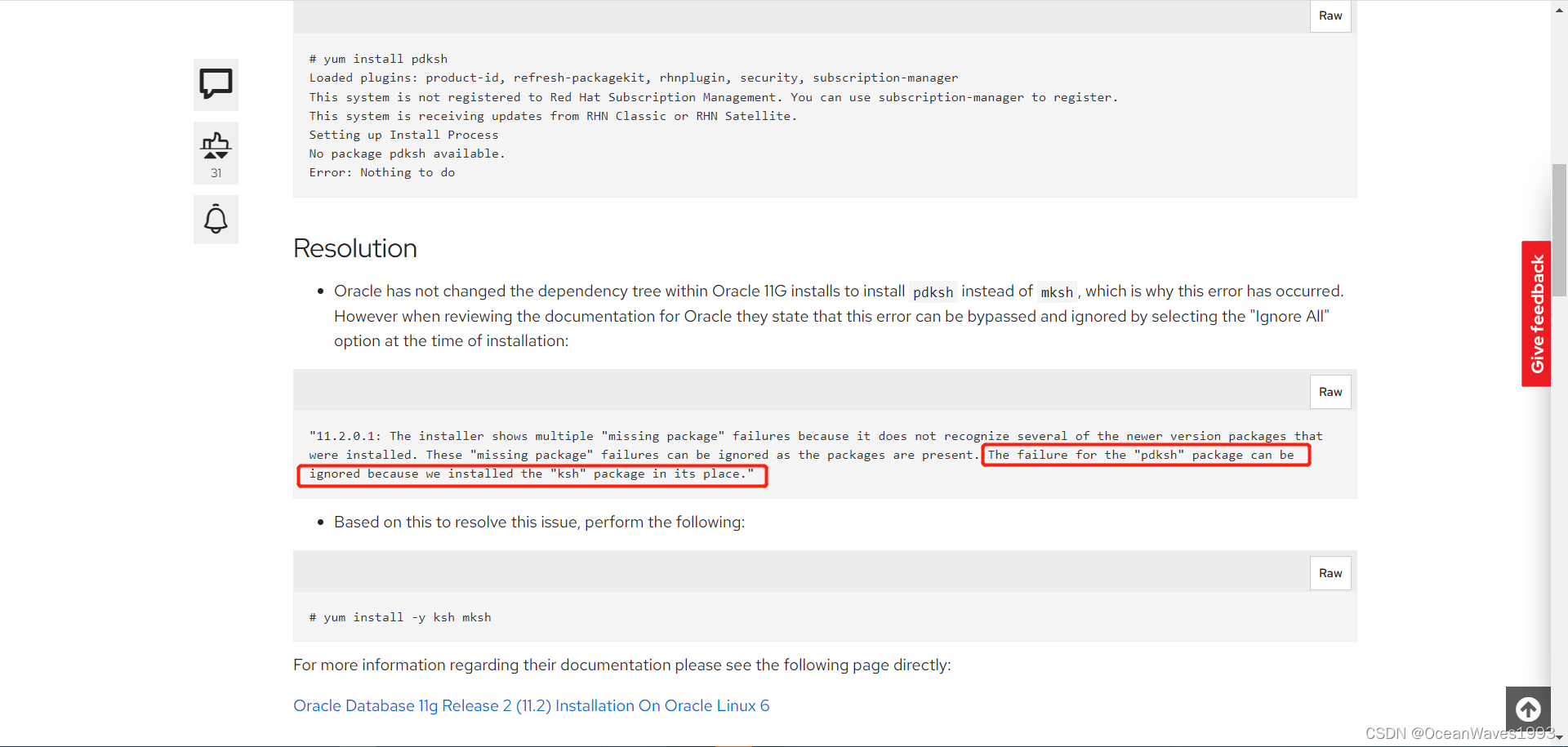
Task: Open the comments speech bubble icon
Action: [x=216, y=84]
